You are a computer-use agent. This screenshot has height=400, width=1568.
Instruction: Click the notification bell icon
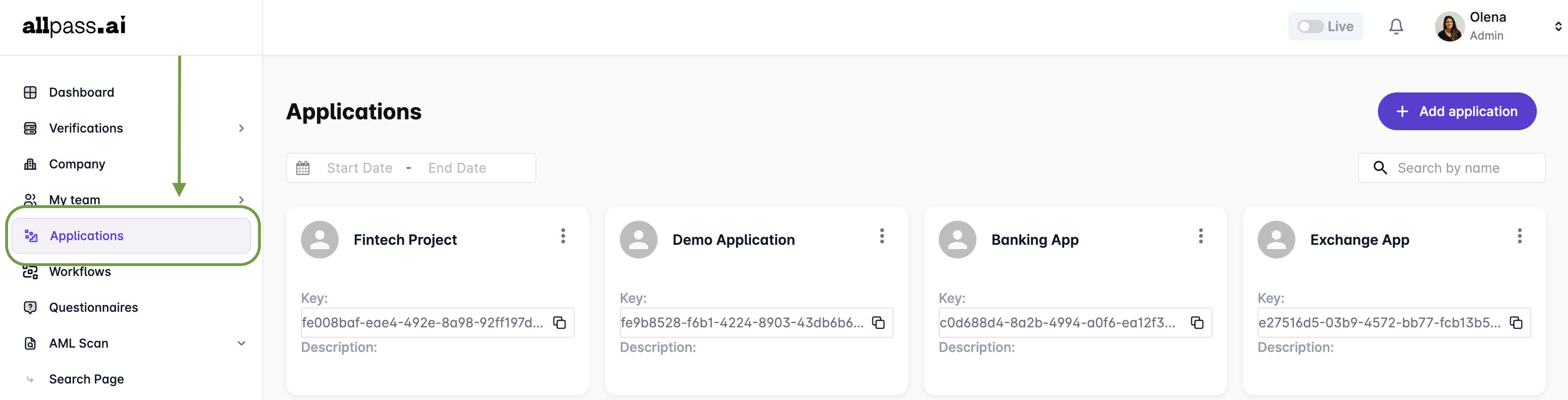tap(1396, 26)
